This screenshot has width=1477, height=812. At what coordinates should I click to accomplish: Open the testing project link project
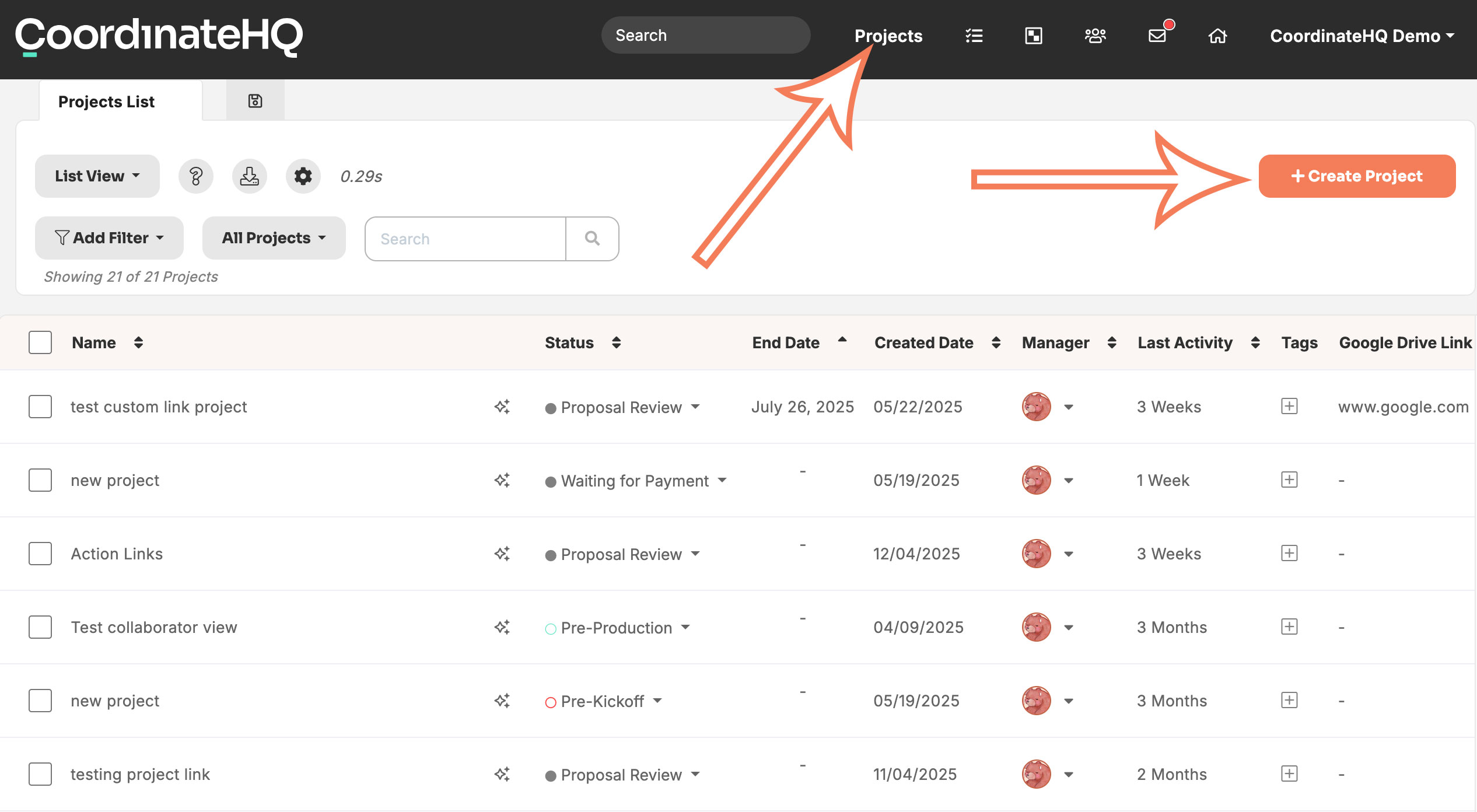[140, 774]
